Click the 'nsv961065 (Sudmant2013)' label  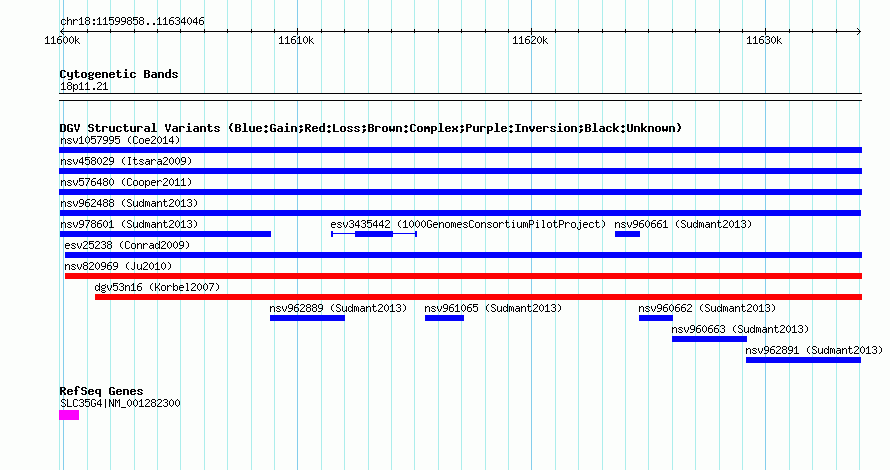[493, 308]
